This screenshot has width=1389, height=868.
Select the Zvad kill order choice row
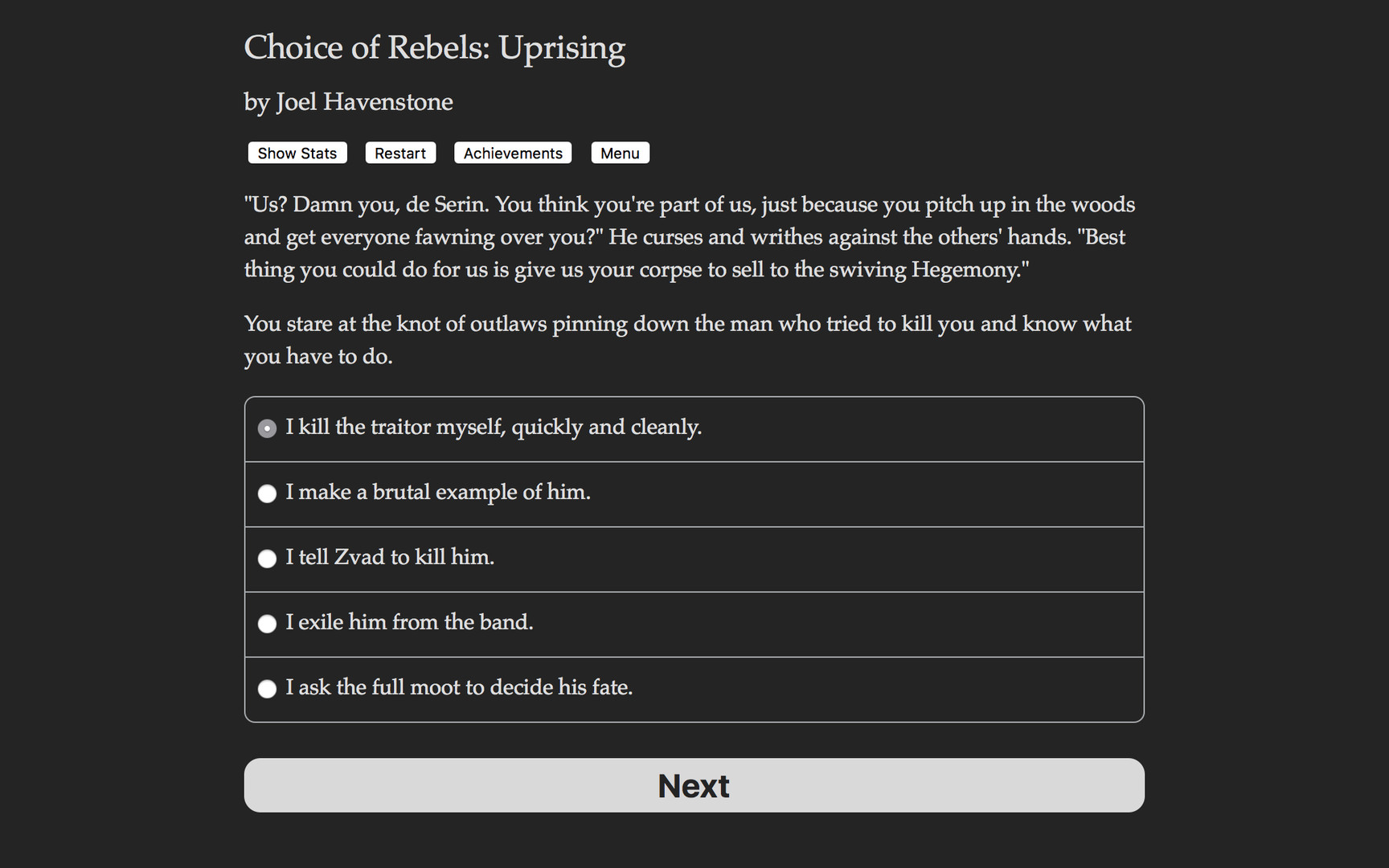click(x=563, y=559)
